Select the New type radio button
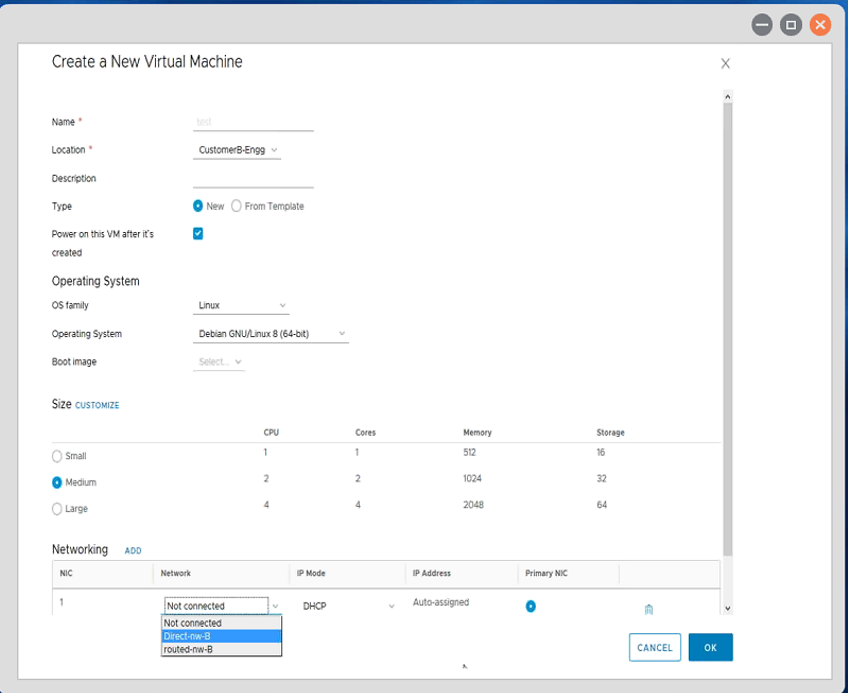848x693 pixels. pos(198,206)
